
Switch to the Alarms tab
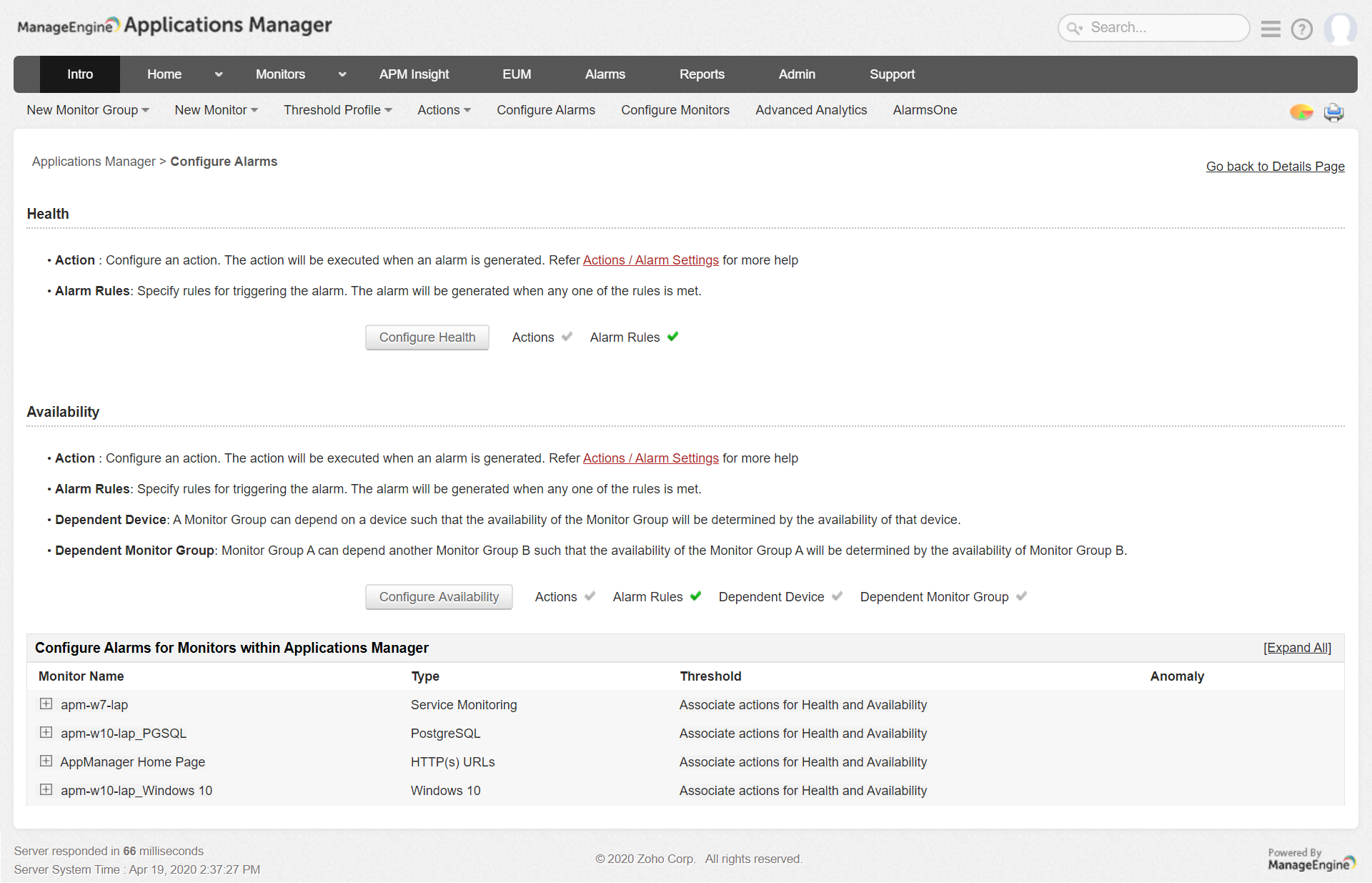605,74
